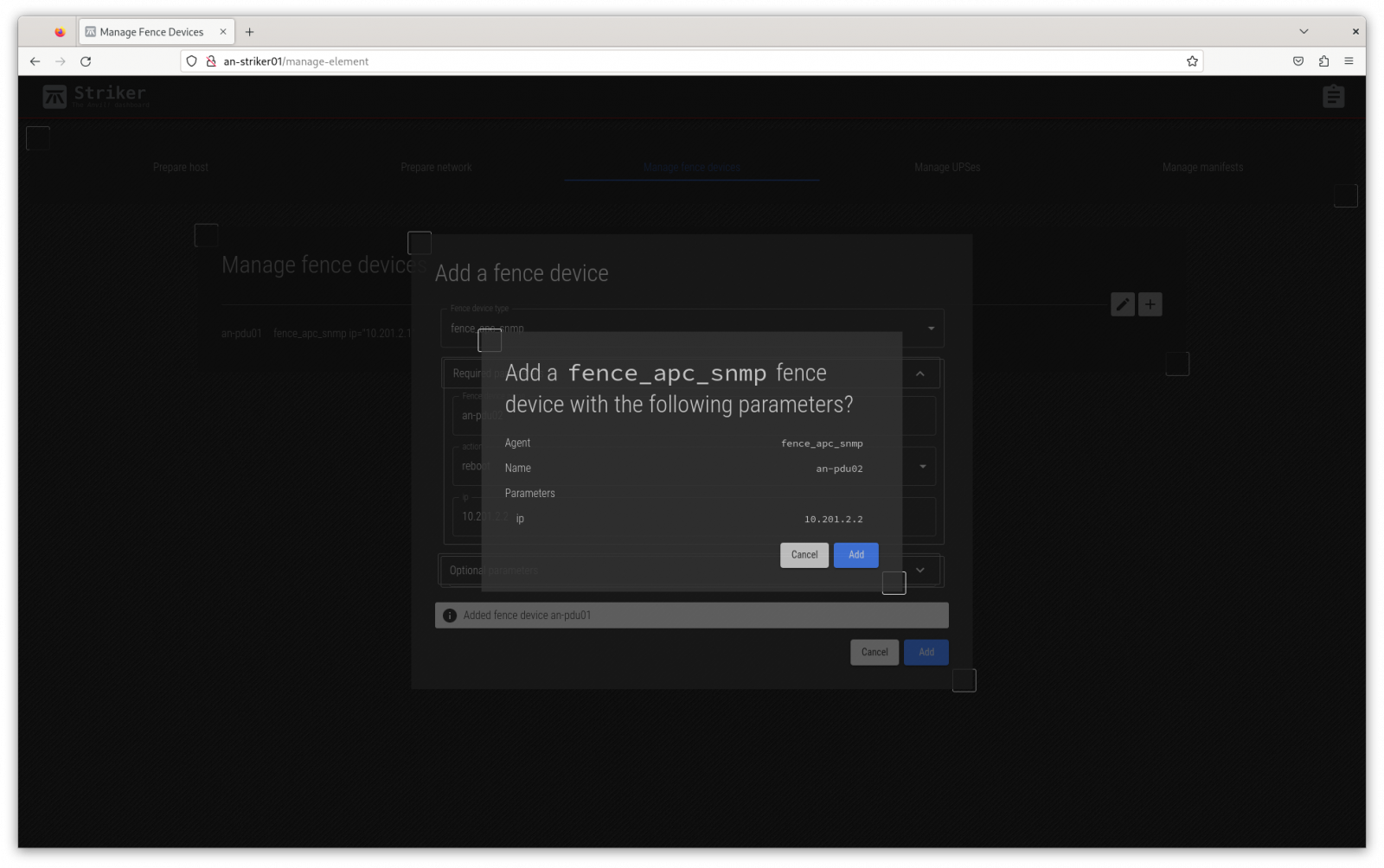The image size is (1384, 868).
Task: Click the pencil edit fence devices icon
Action: coord(1122,304)
